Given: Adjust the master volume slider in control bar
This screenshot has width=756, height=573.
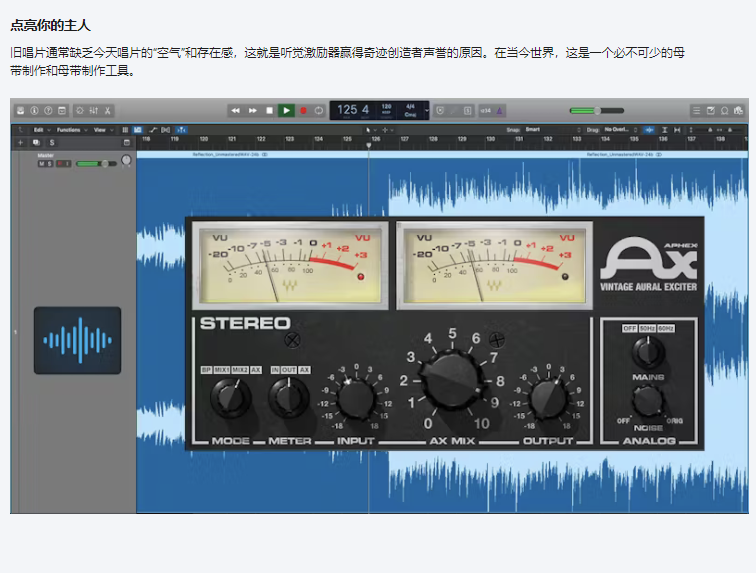Looking at the screenshot, I should [x=597, y=110].
